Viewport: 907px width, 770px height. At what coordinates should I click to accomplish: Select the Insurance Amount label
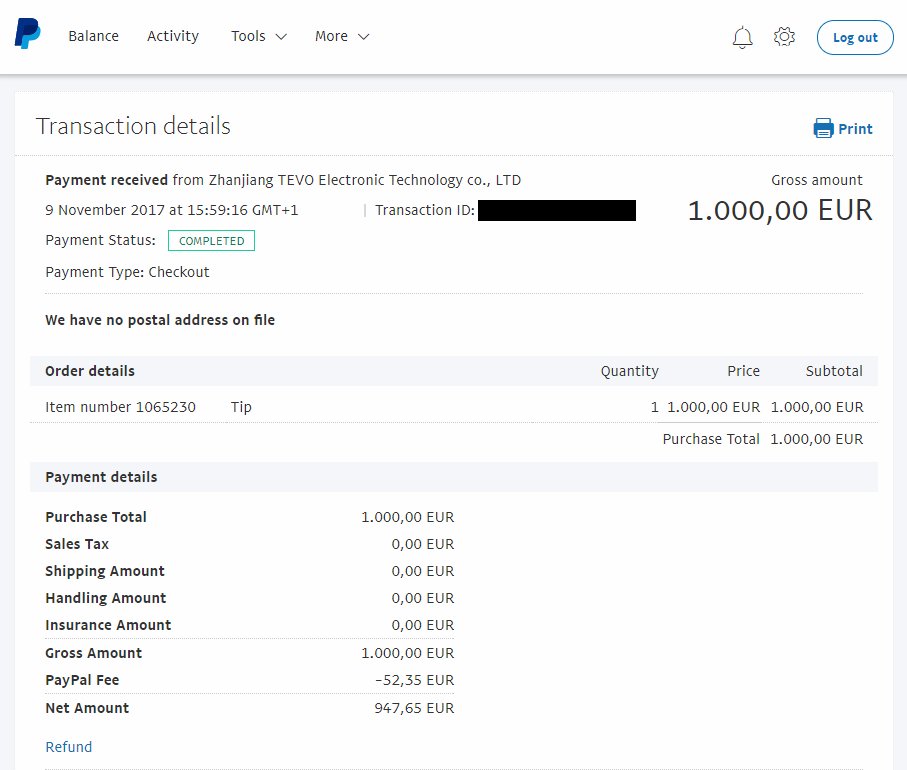(108, 625)
